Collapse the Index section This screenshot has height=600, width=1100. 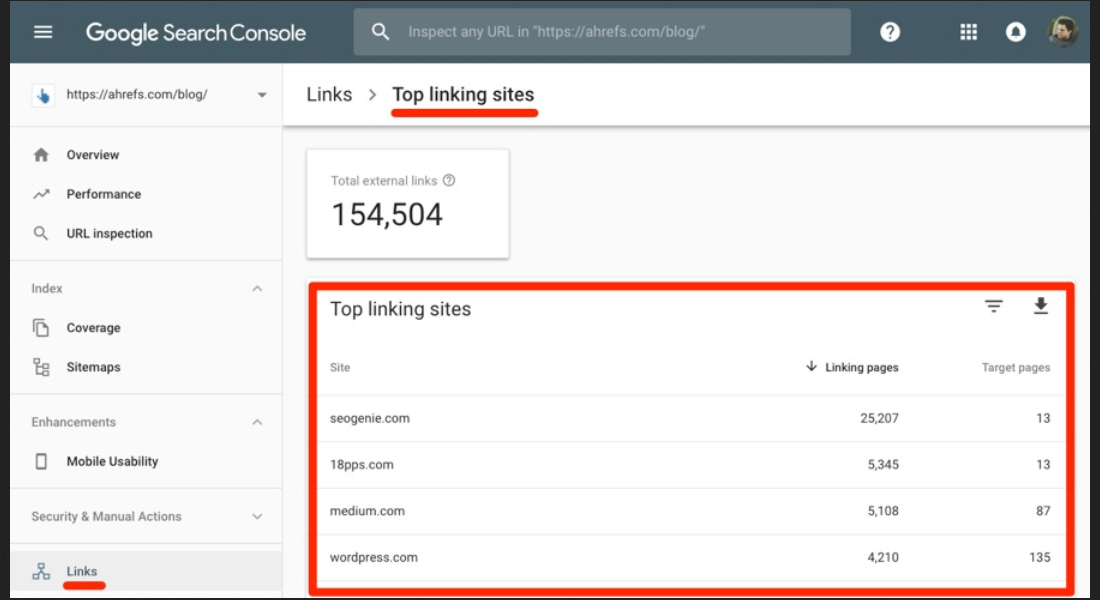(x=257, y=288)
